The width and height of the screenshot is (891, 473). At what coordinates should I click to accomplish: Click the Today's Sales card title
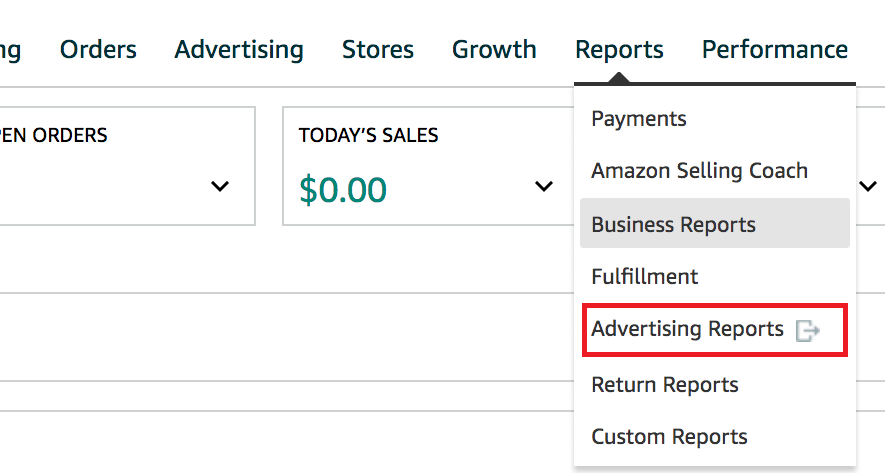368,135
